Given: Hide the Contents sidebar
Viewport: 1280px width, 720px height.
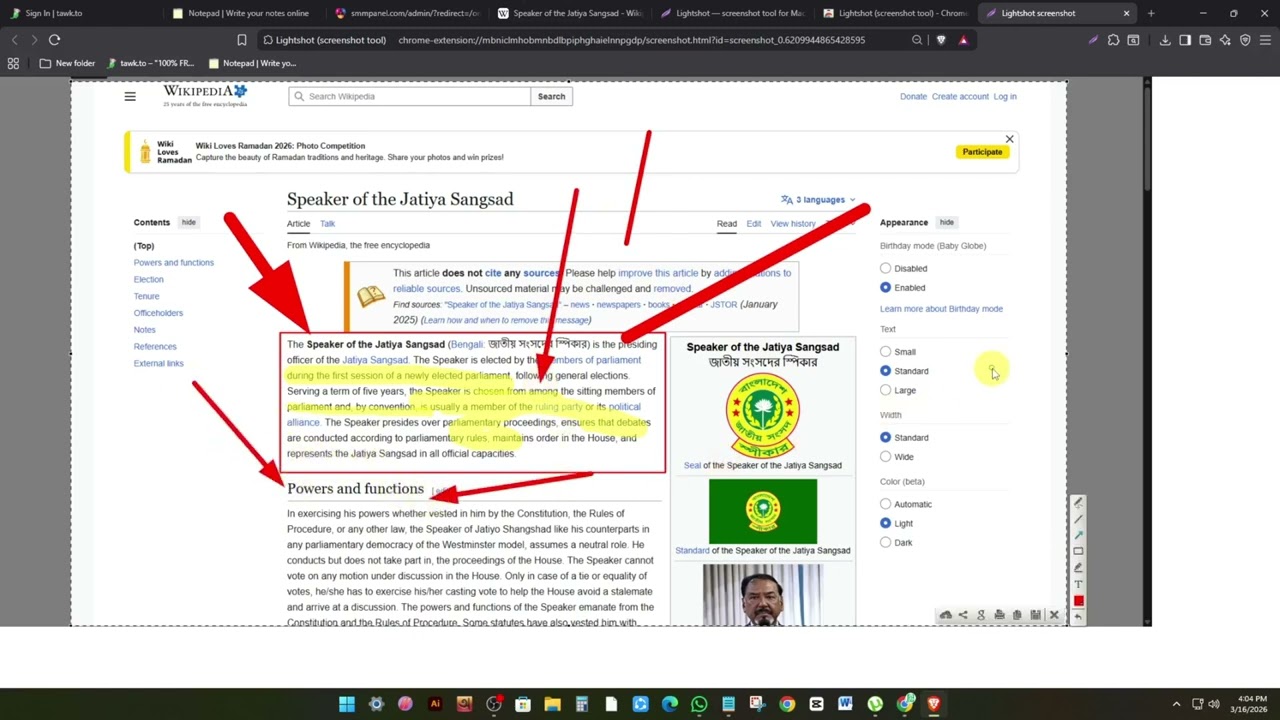Looking at the screenshot, I should (x=188, y=222).
